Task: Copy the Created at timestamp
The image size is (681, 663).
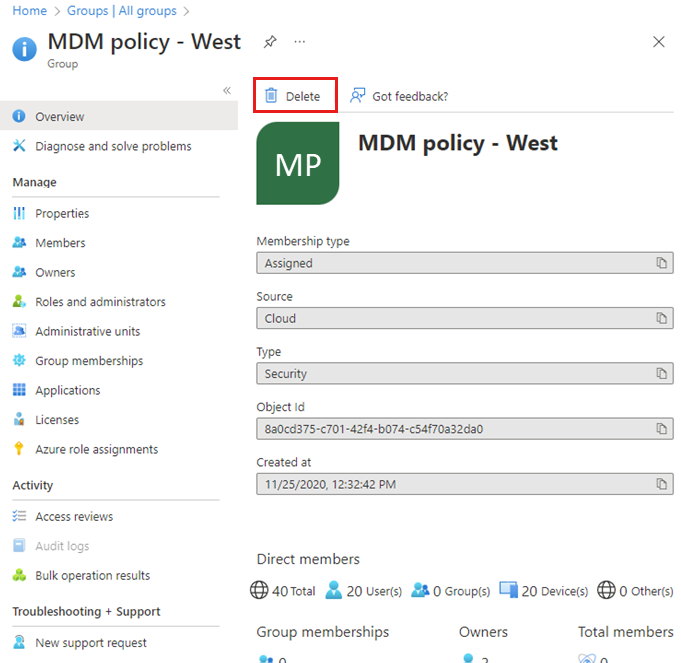Action: point(661,484)
